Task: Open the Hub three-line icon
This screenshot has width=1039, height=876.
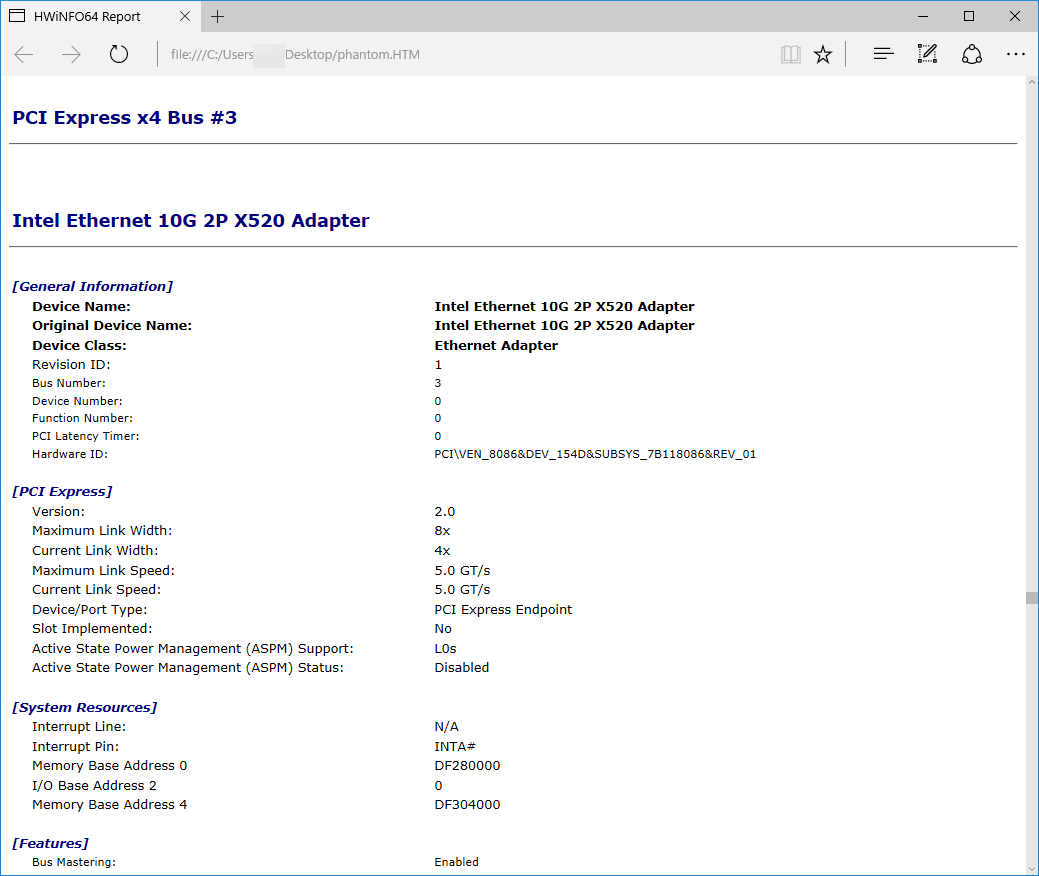Action: click(x=883, y=54)
